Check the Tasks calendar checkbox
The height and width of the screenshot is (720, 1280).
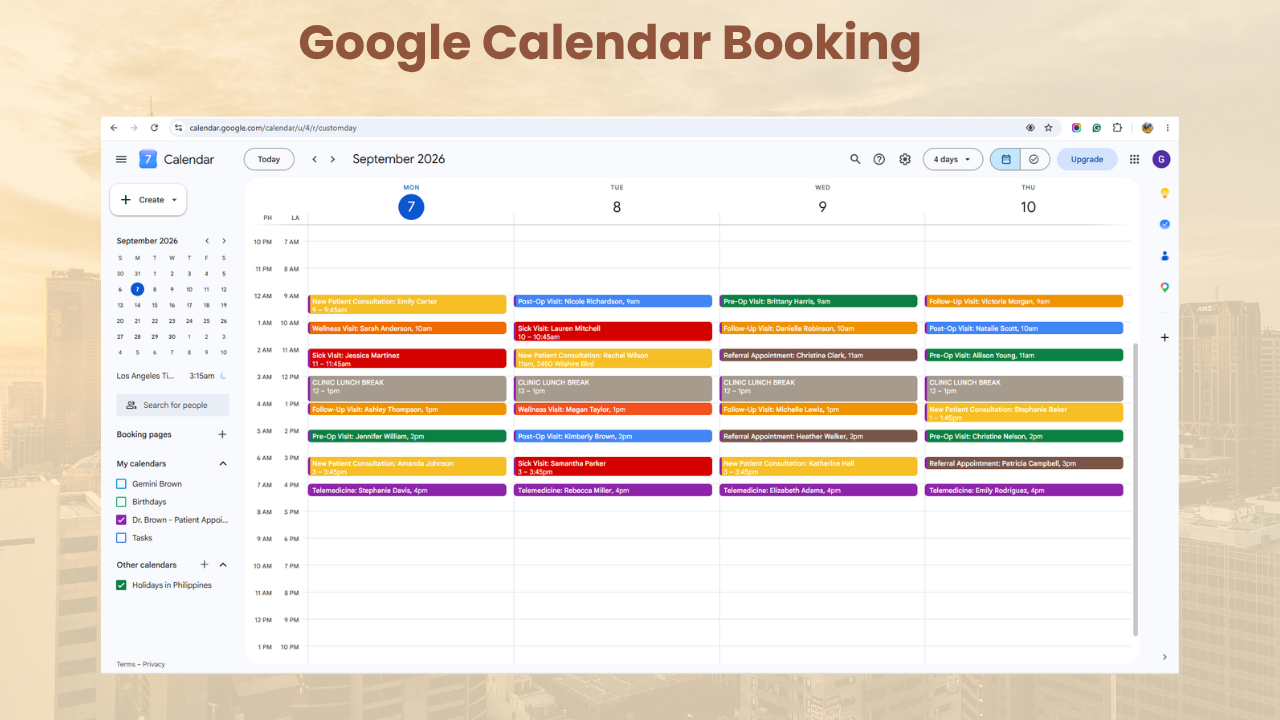[122, 538]
